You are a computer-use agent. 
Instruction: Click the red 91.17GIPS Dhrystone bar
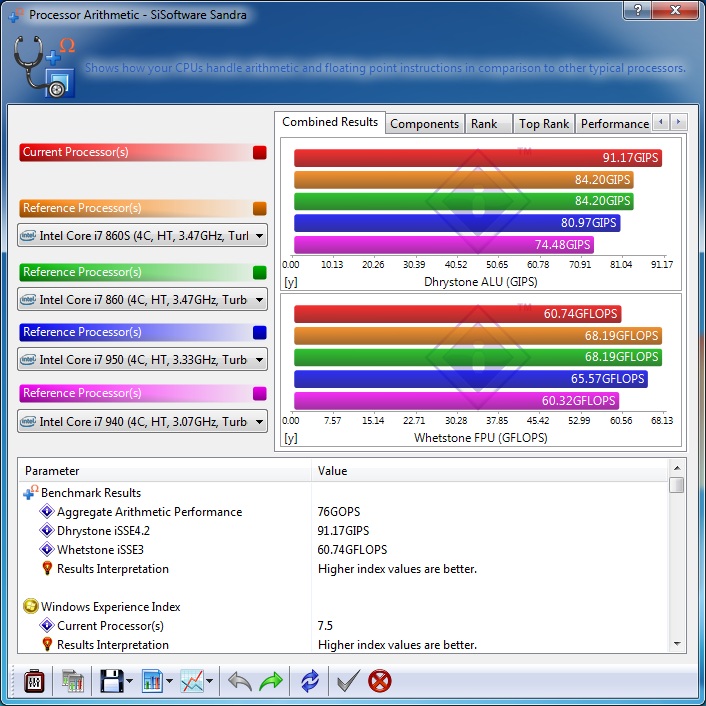point(478,158)
